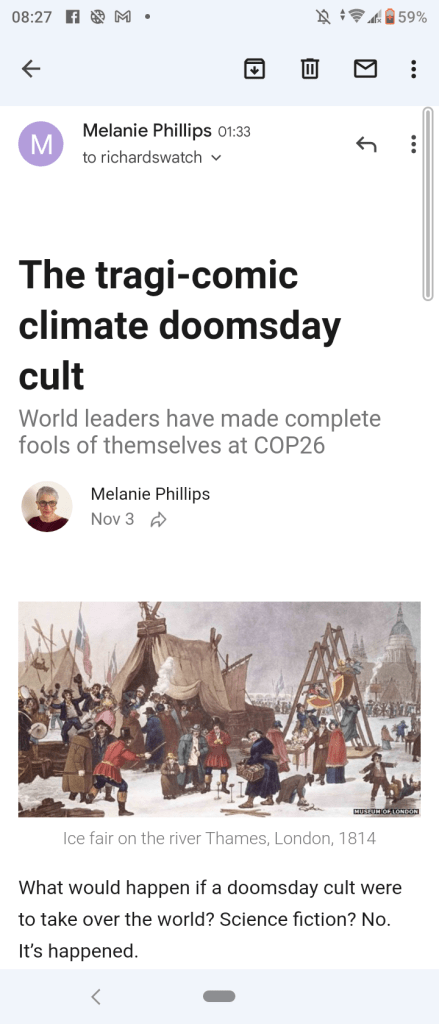
Task: Open the article title link
Action: point(180,325)
